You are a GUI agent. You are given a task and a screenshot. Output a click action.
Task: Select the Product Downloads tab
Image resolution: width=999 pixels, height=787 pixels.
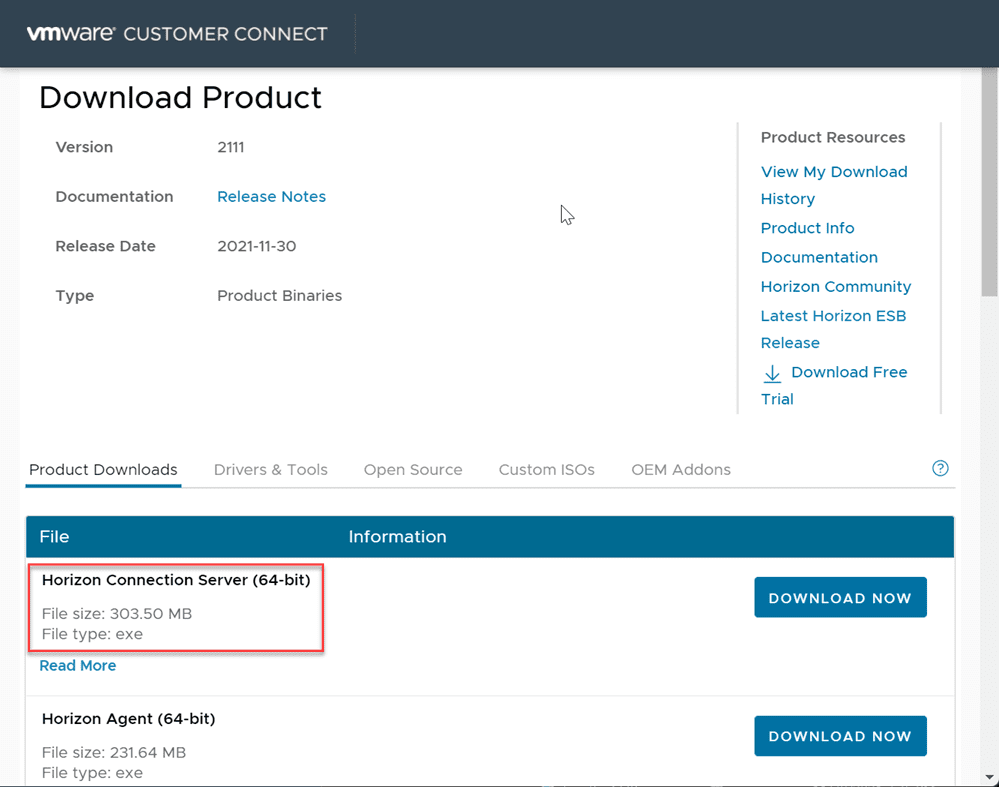click(x=103, y=469)
